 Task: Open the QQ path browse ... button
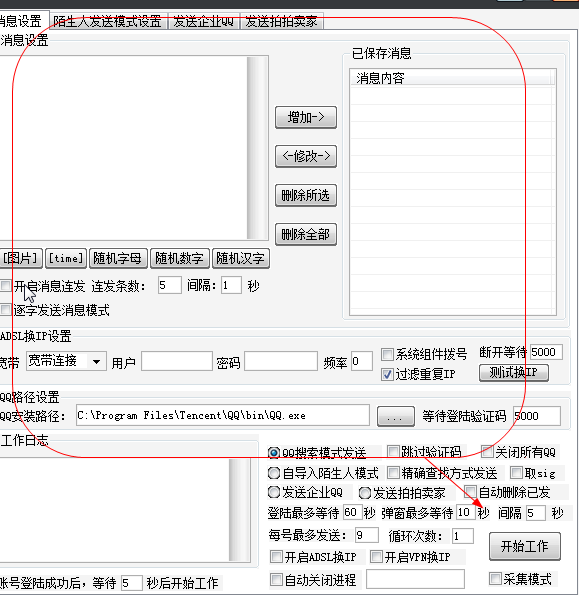(x=396, y=416)
